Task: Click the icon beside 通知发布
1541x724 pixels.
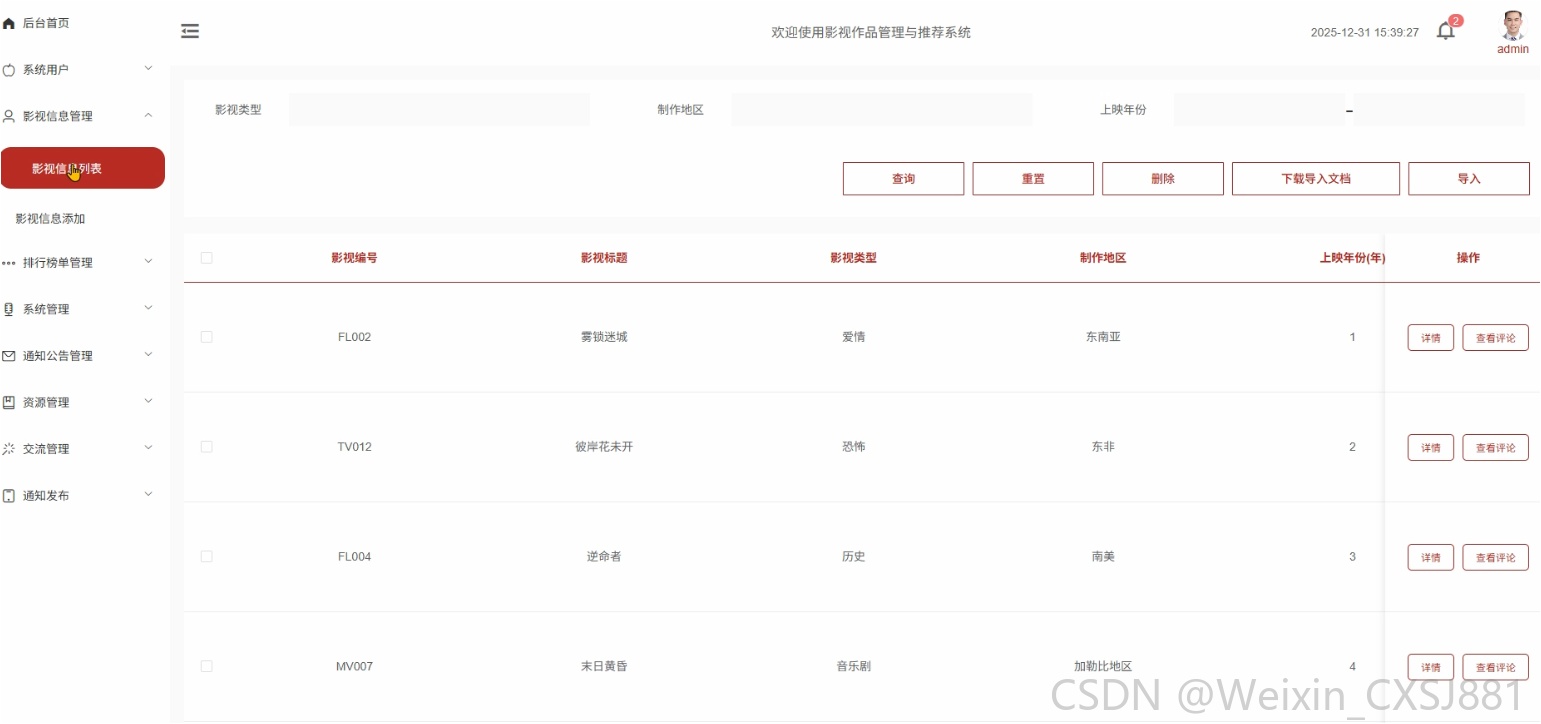Action: coord(9,496)
